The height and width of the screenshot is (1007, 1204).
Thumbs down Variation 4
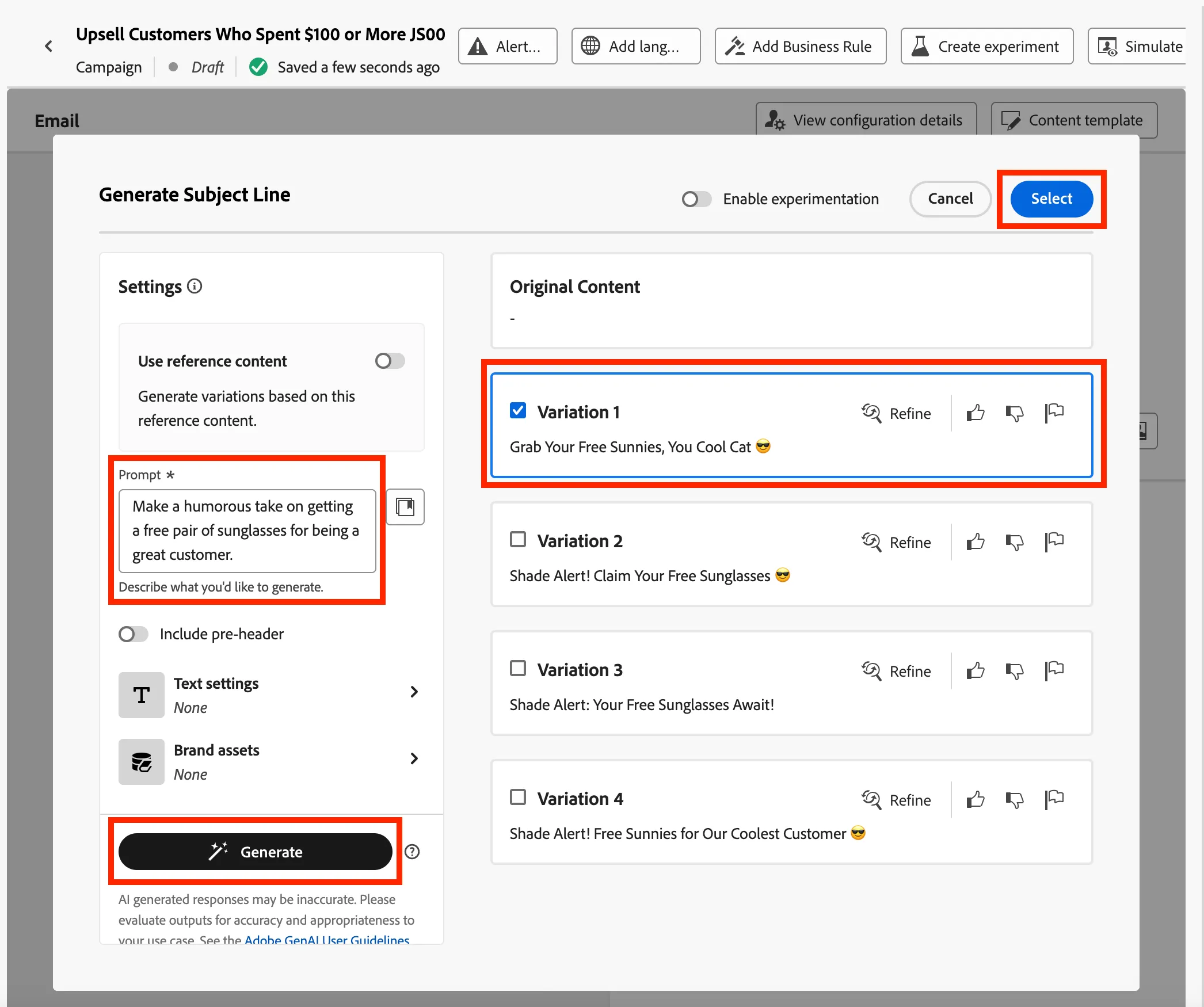(x=1015, y=800)
